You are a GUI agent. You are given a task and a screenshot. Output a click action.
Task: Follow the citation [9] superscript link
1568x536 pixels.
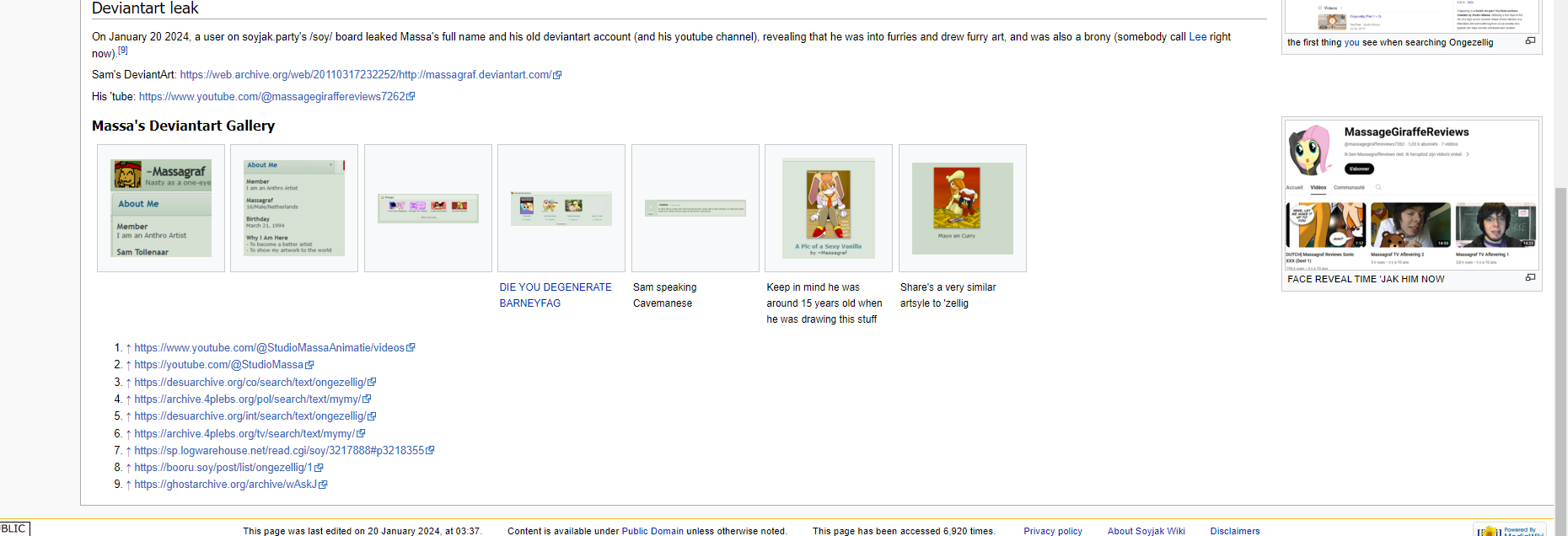[123, 51]
